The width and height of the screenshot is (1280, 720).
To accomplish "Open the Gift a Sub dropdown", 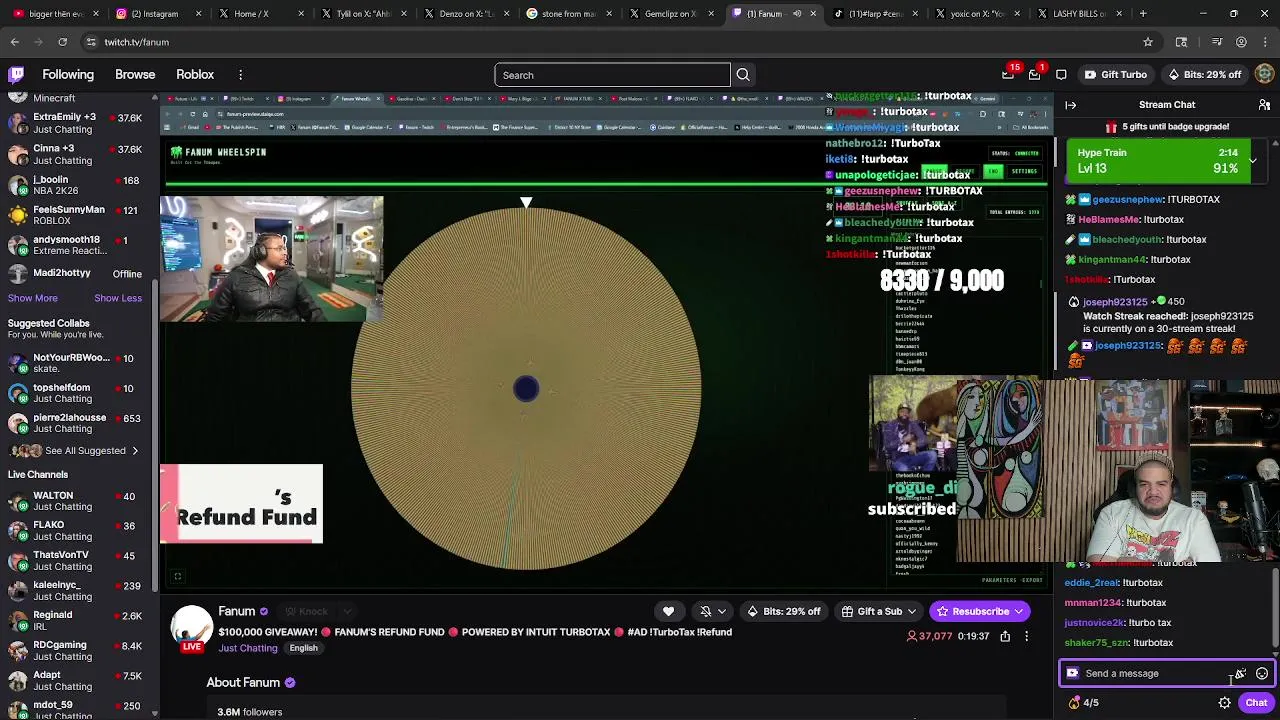I will click(x=880, y=611).
